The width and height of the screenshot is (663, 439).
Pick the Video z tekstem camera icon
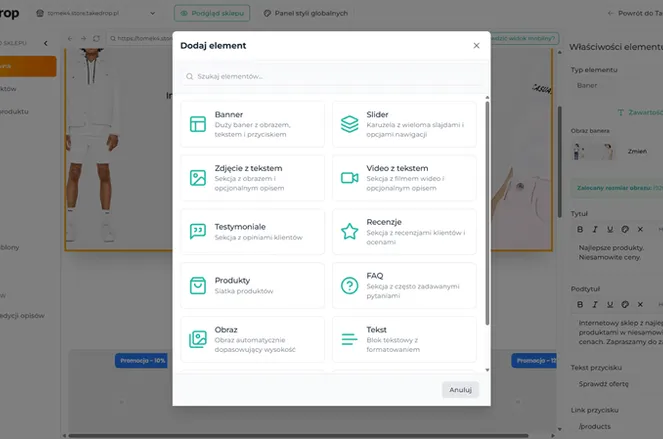point(349,178)
